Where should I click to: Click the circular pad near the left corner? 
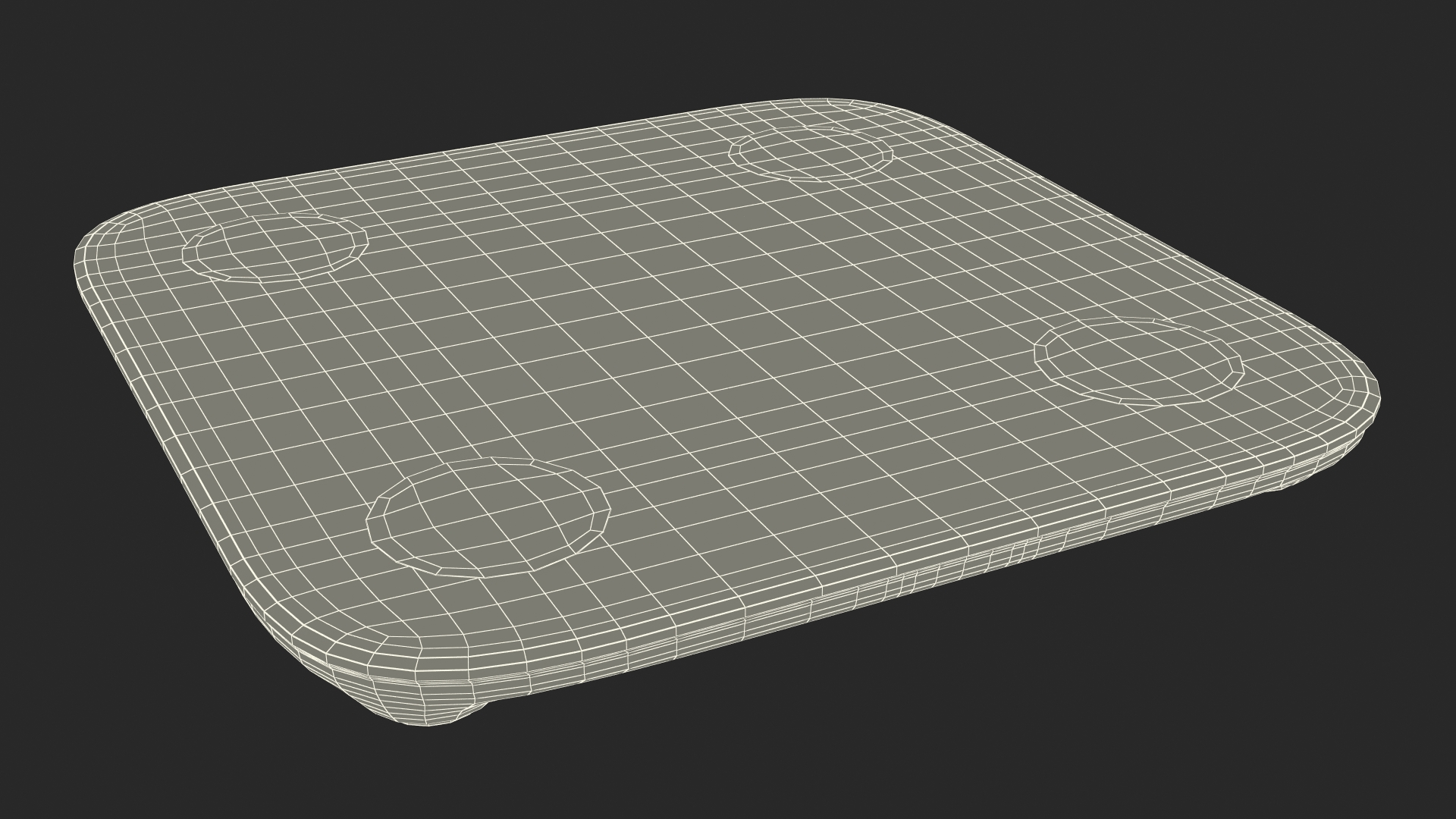coord(275,247)
